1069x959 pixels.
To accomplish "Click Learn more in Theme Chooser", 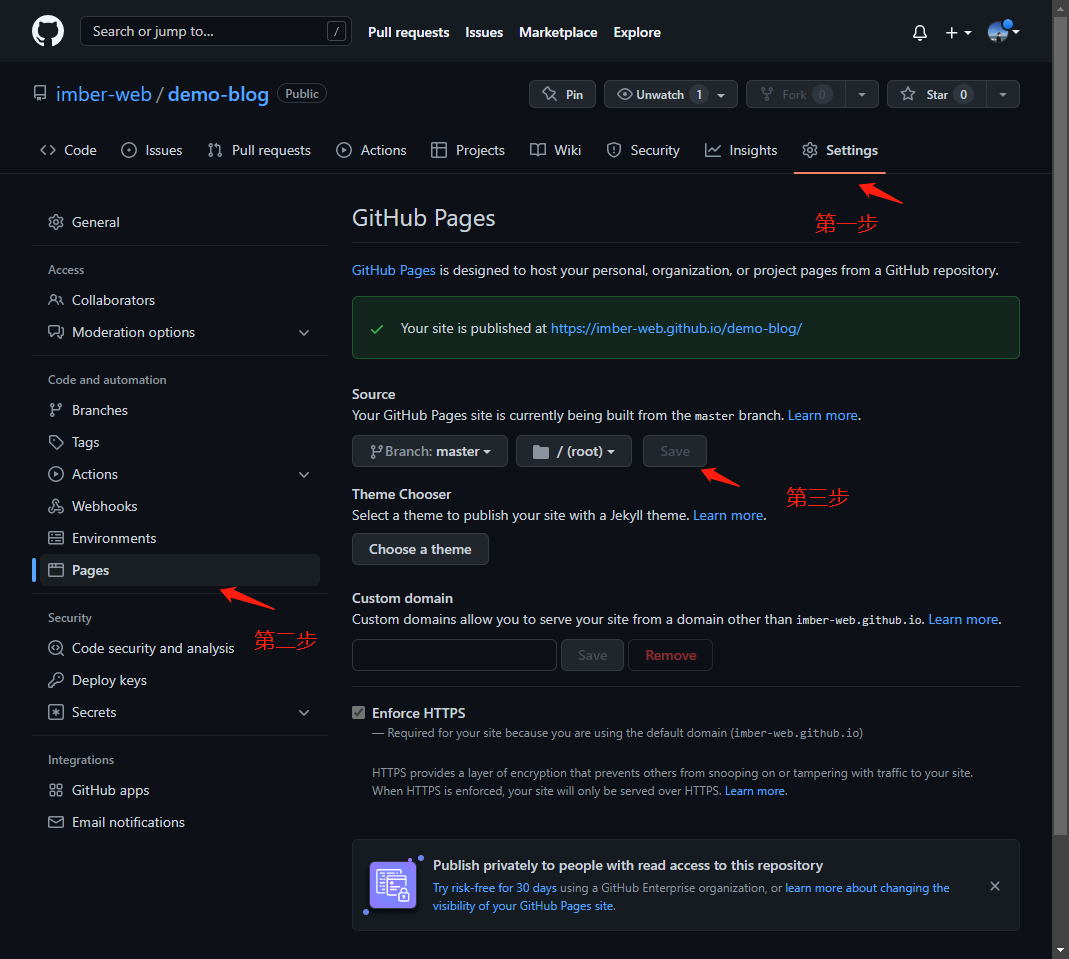I will (x=727, y=515).
